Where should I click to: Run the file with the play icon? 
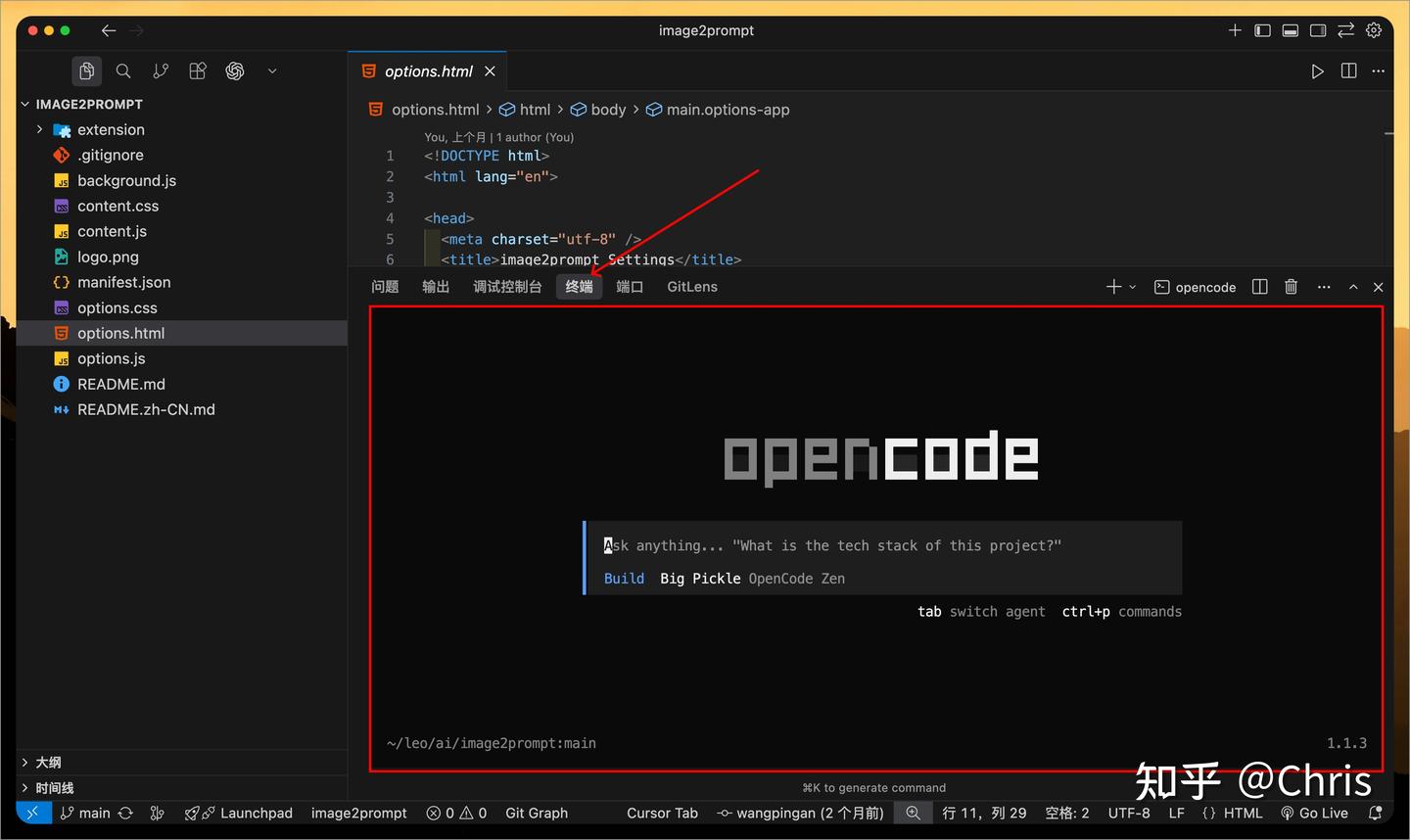(x=1317, y=71)
